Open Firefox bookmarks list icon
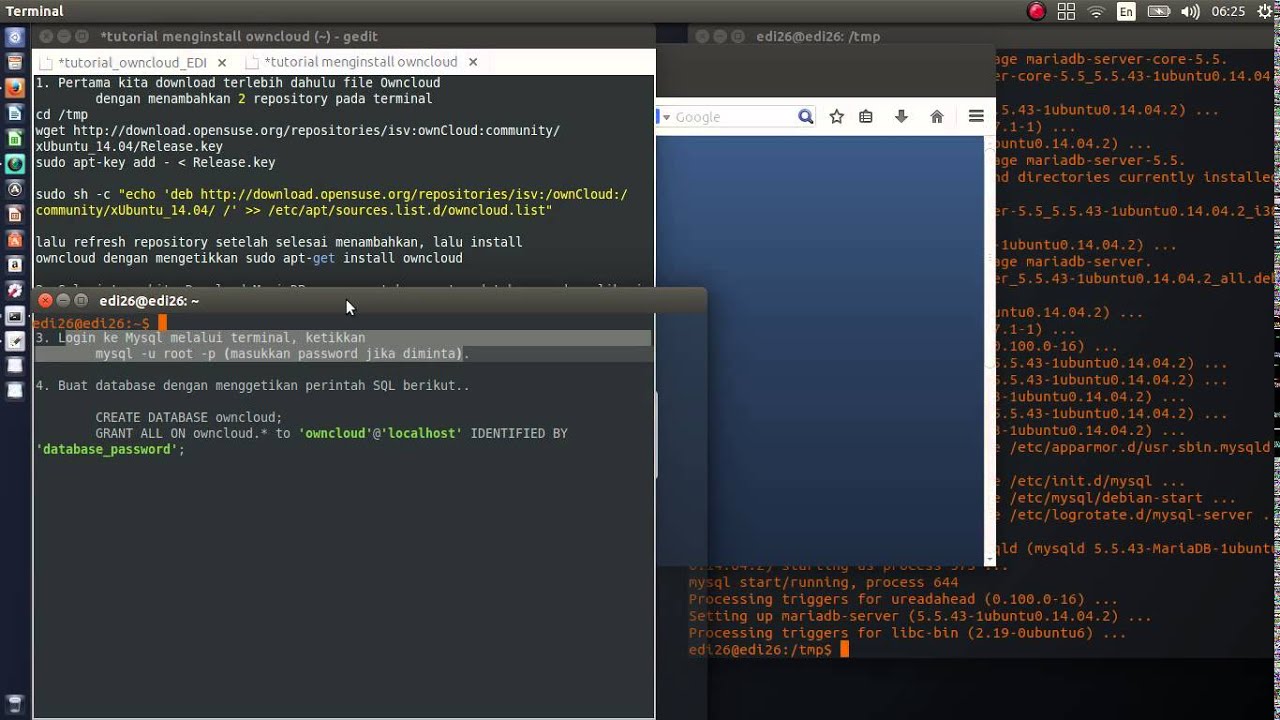Viewport: 1280px width, 720px height. 866,117
